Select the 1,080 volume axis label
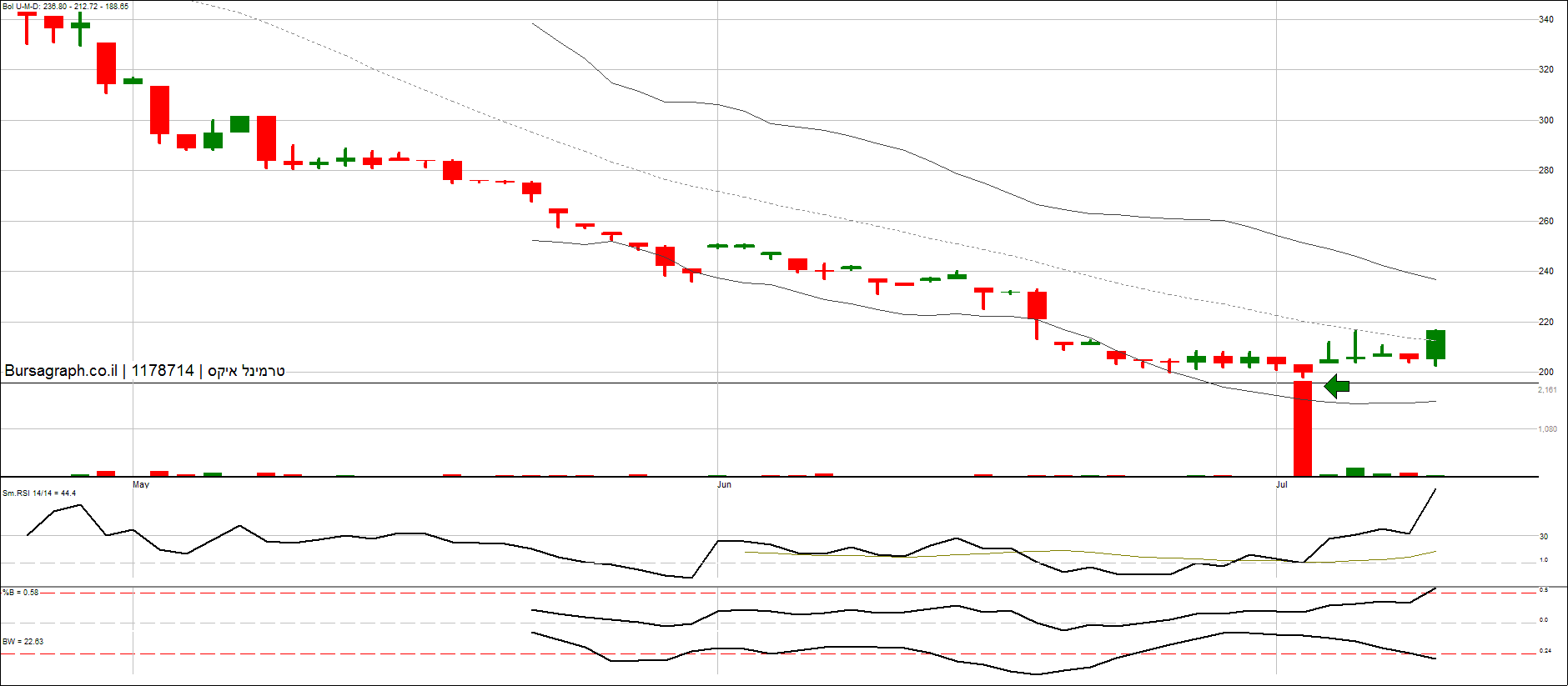Screen dimensions: 1568x686 (1547, 429)
